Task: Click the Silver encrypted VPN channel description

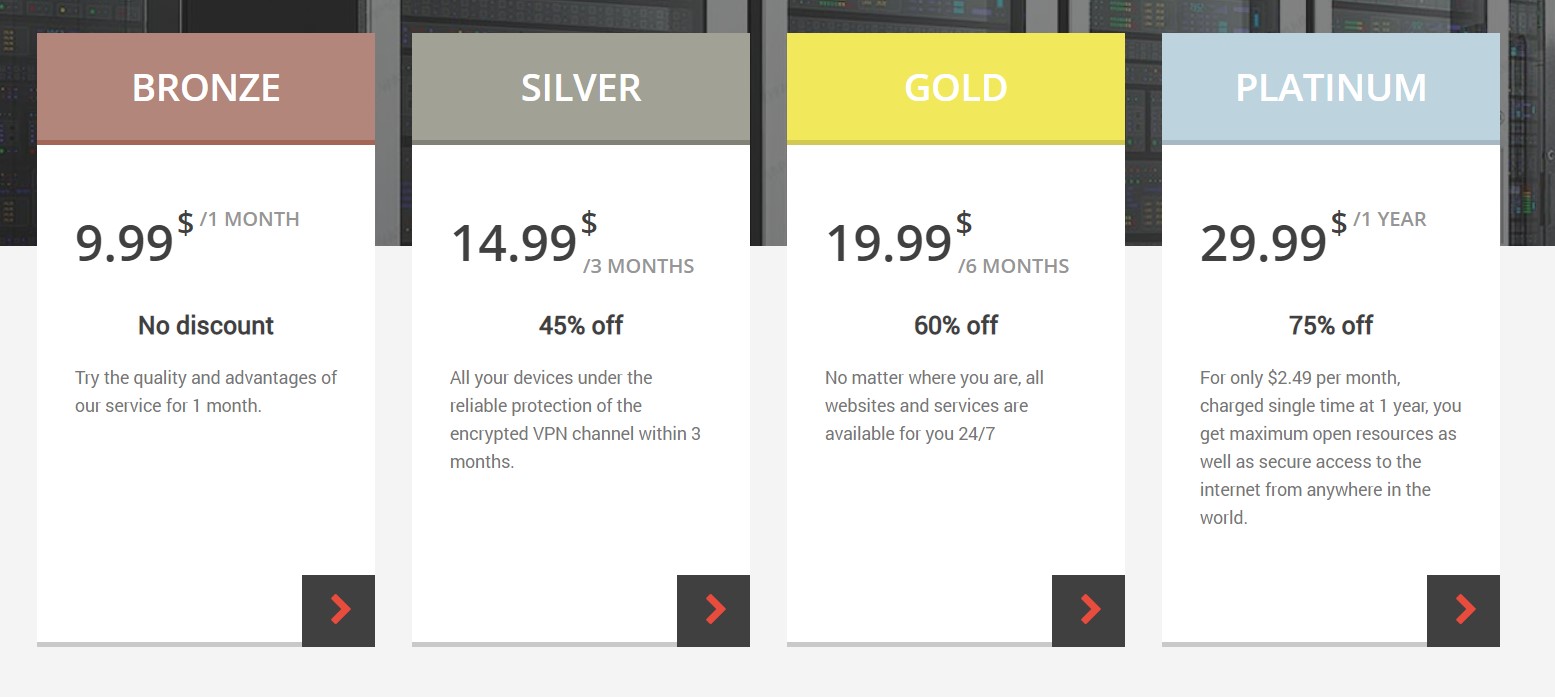Action: click(x=575, y=420)
